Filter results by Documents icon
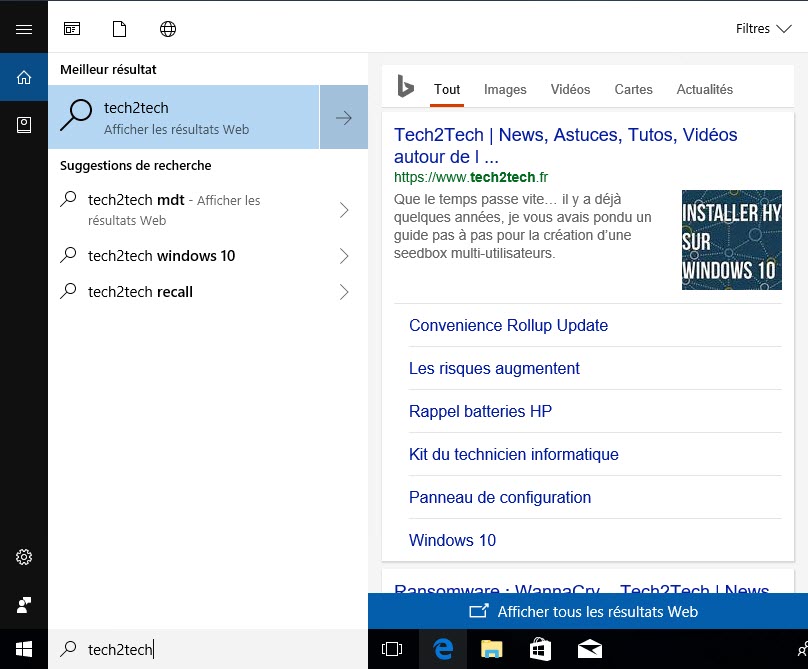 point(120,29)
